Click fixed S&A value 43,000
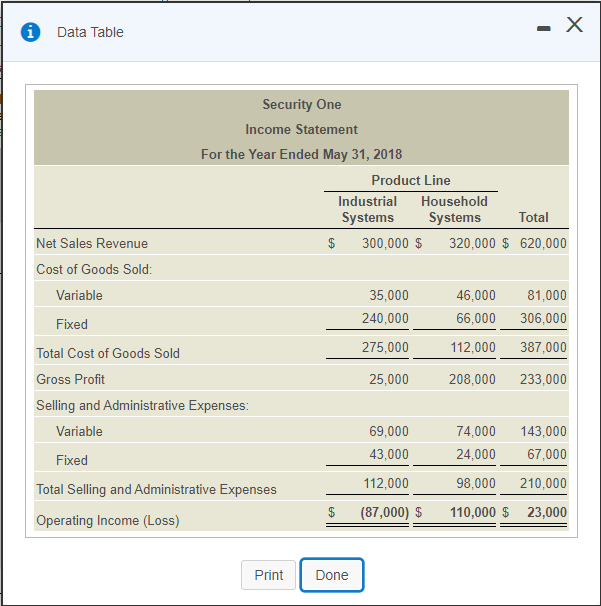Viewport: 601px width, 606px height. coord(389,454)
